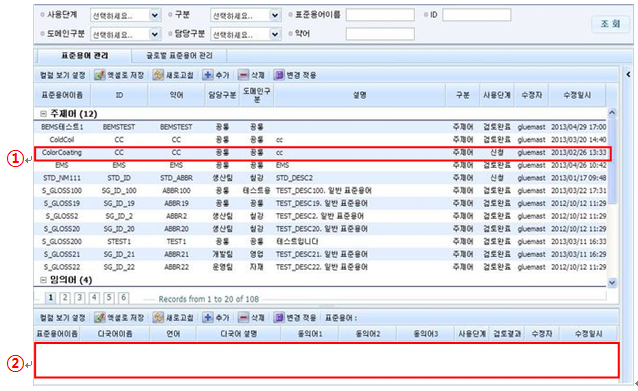Select page 1 in pagination
This screenshot has height=391, width=638.
click(x=50, y=298)
